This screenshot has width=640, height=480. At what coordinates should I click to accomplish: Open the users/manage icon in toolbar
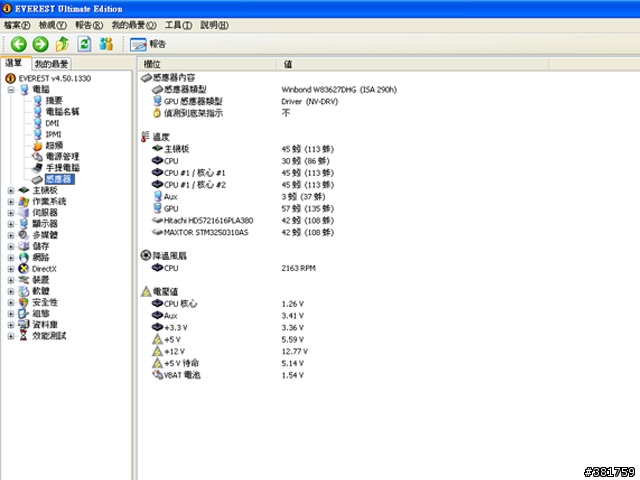(x=106, y=44)
